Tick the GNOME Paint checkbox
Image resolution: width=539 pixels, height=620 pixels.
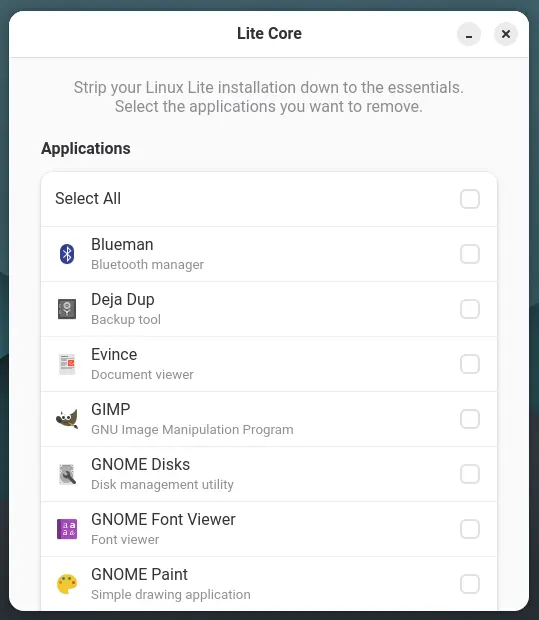point(470,584)
